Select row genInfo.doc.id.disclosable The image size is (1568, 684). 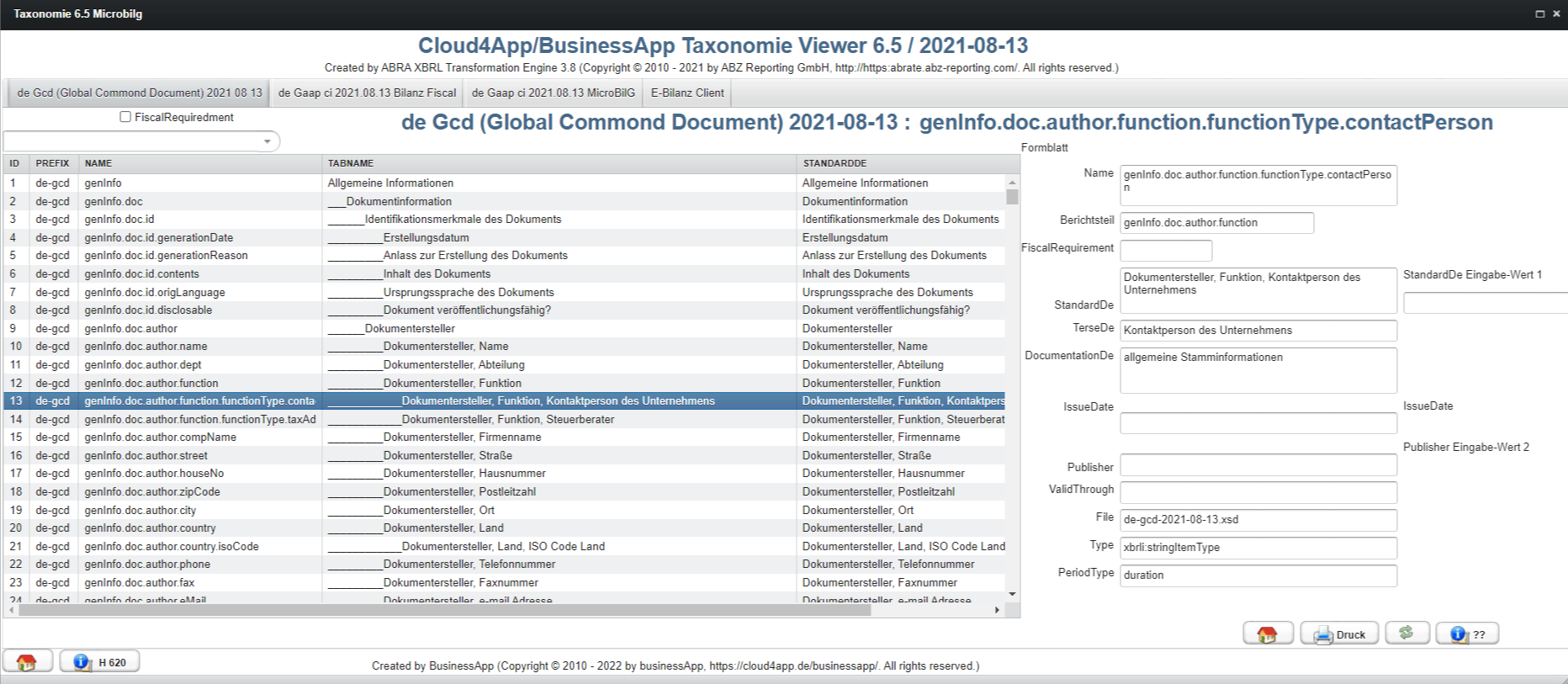(504, 310)
